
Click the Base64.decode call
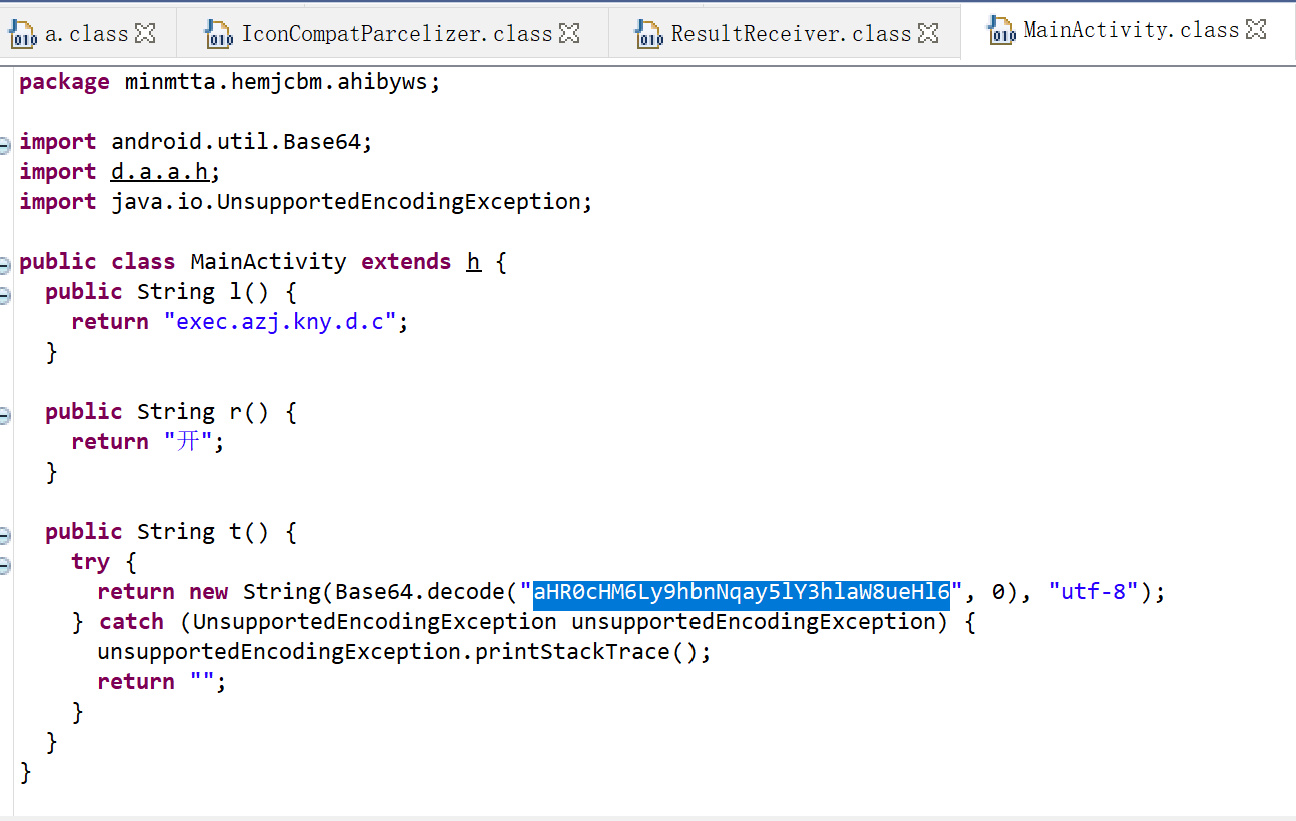pos(420,592)
